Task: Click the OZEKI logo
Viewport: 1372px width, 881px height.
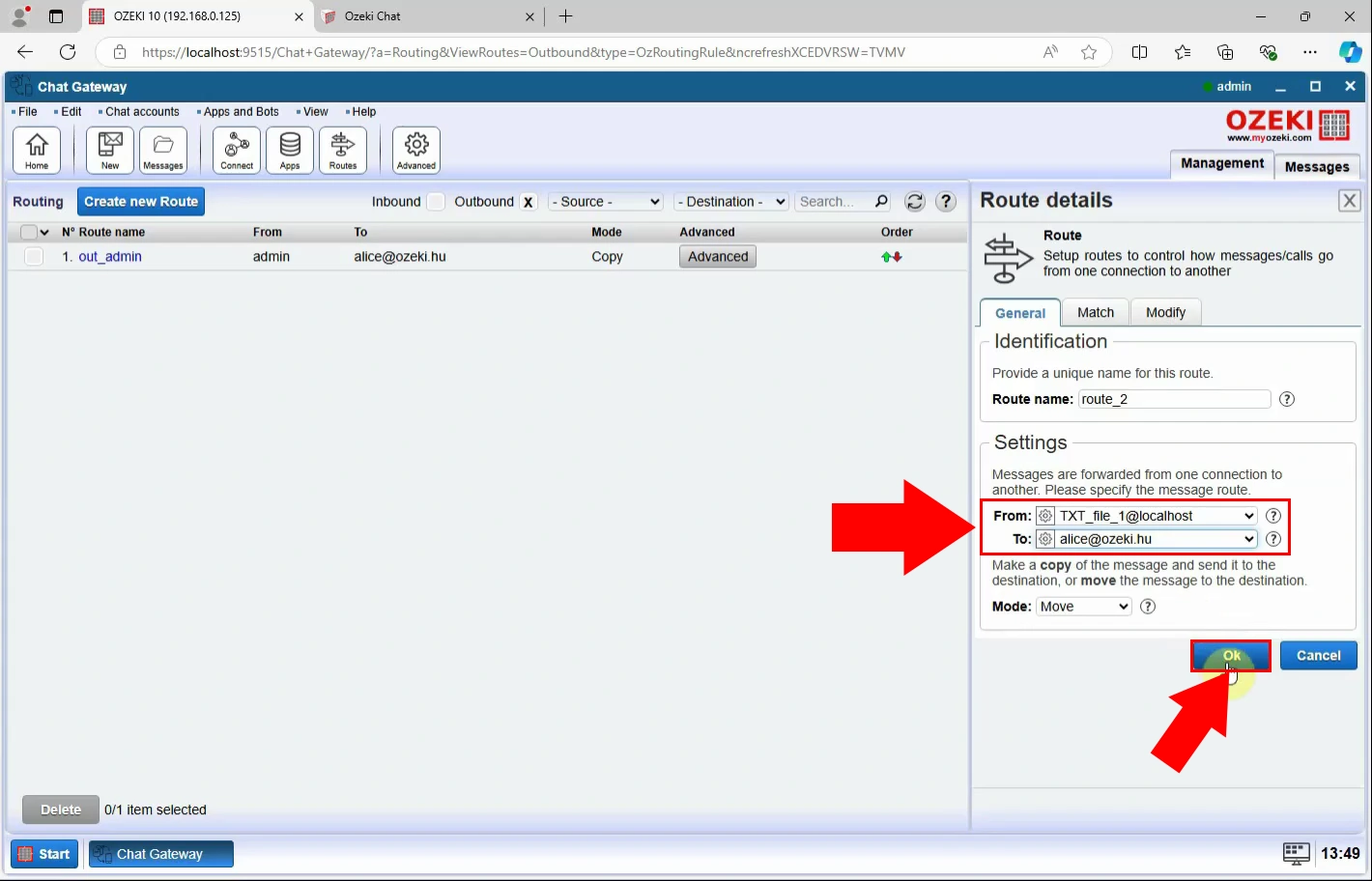Action: pyautogui.click(x=1288, y=125)
